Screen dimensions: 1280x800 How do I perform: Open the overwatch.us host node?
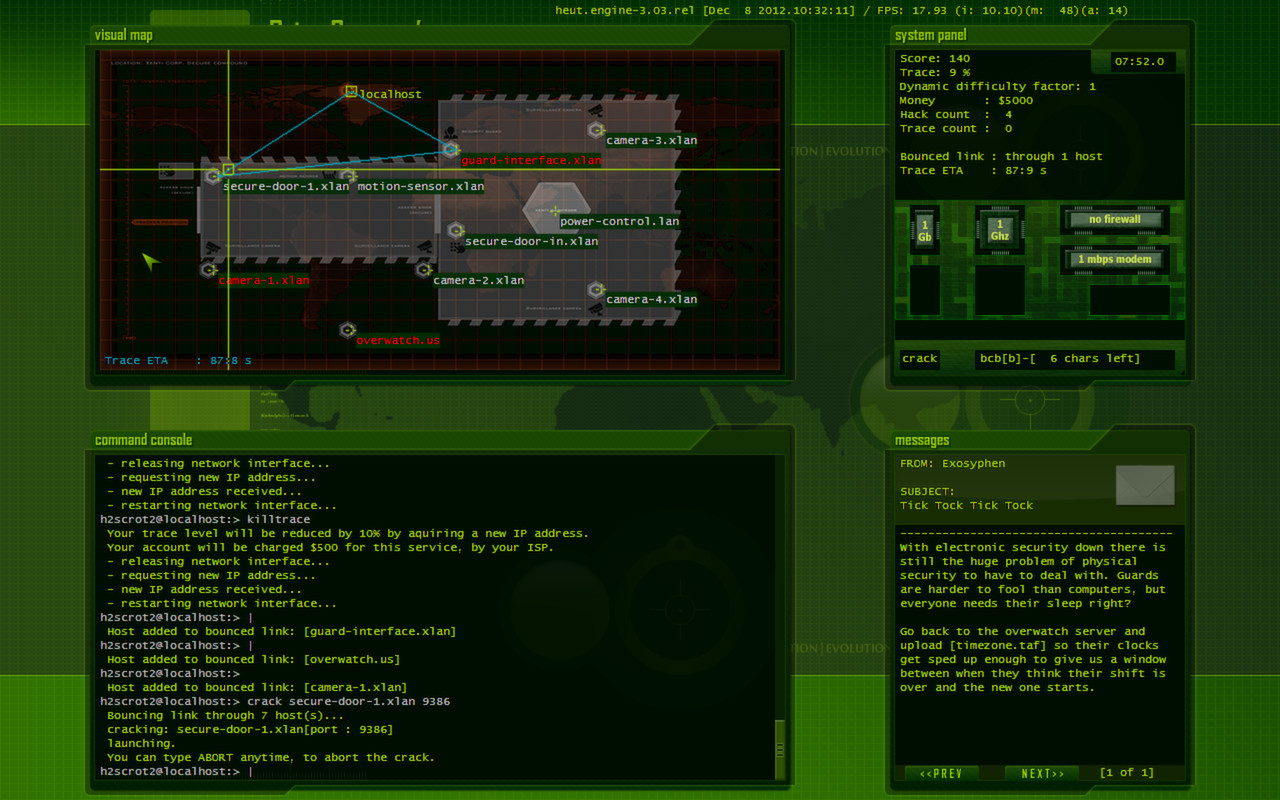pos(347,329)
